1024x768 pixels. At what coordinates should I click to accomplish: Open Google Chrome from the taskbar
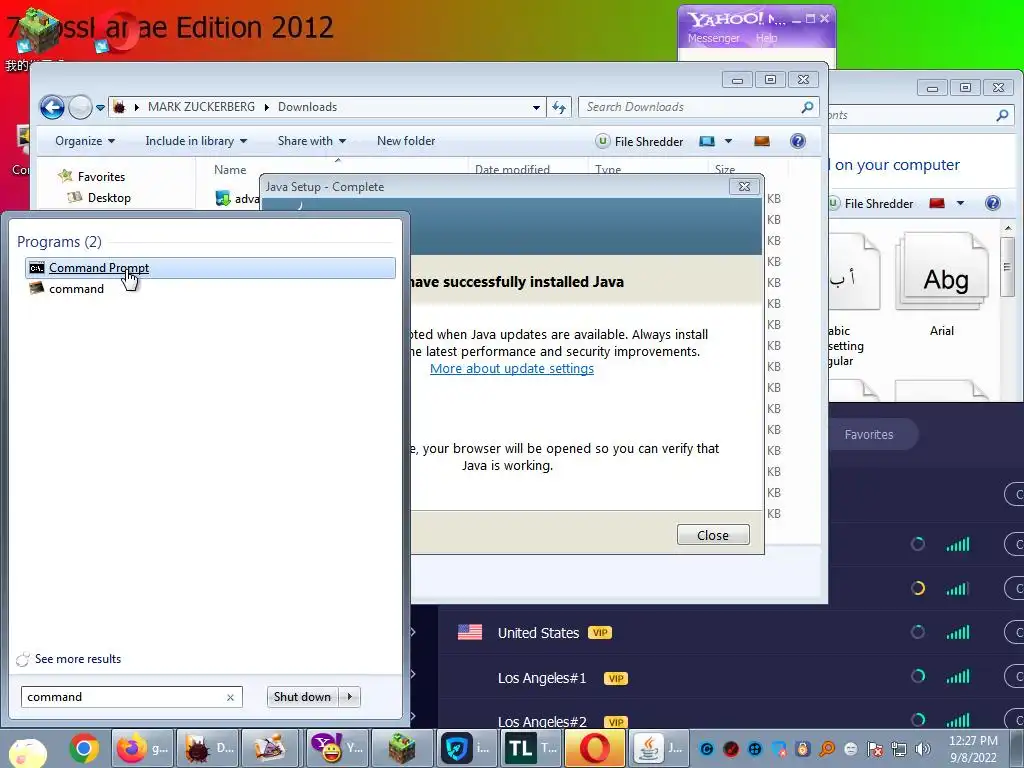point(84,748)
